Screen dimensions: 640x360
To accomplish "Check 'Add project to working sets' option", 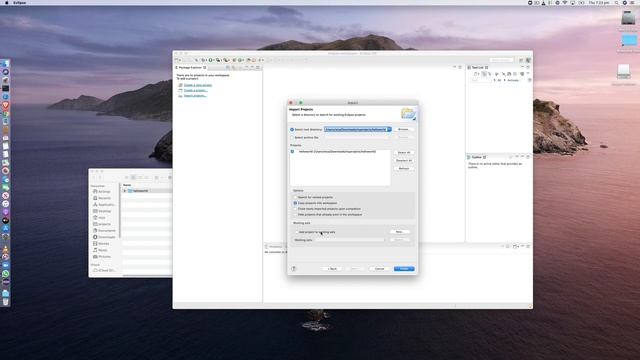I will [x=296, y=232].
